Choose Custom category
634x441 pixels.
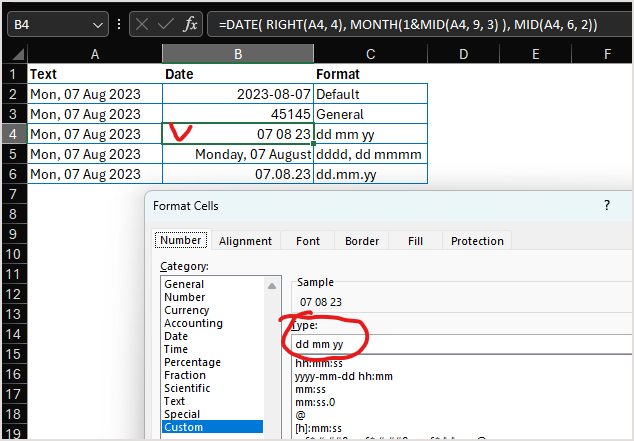point(212,427)
